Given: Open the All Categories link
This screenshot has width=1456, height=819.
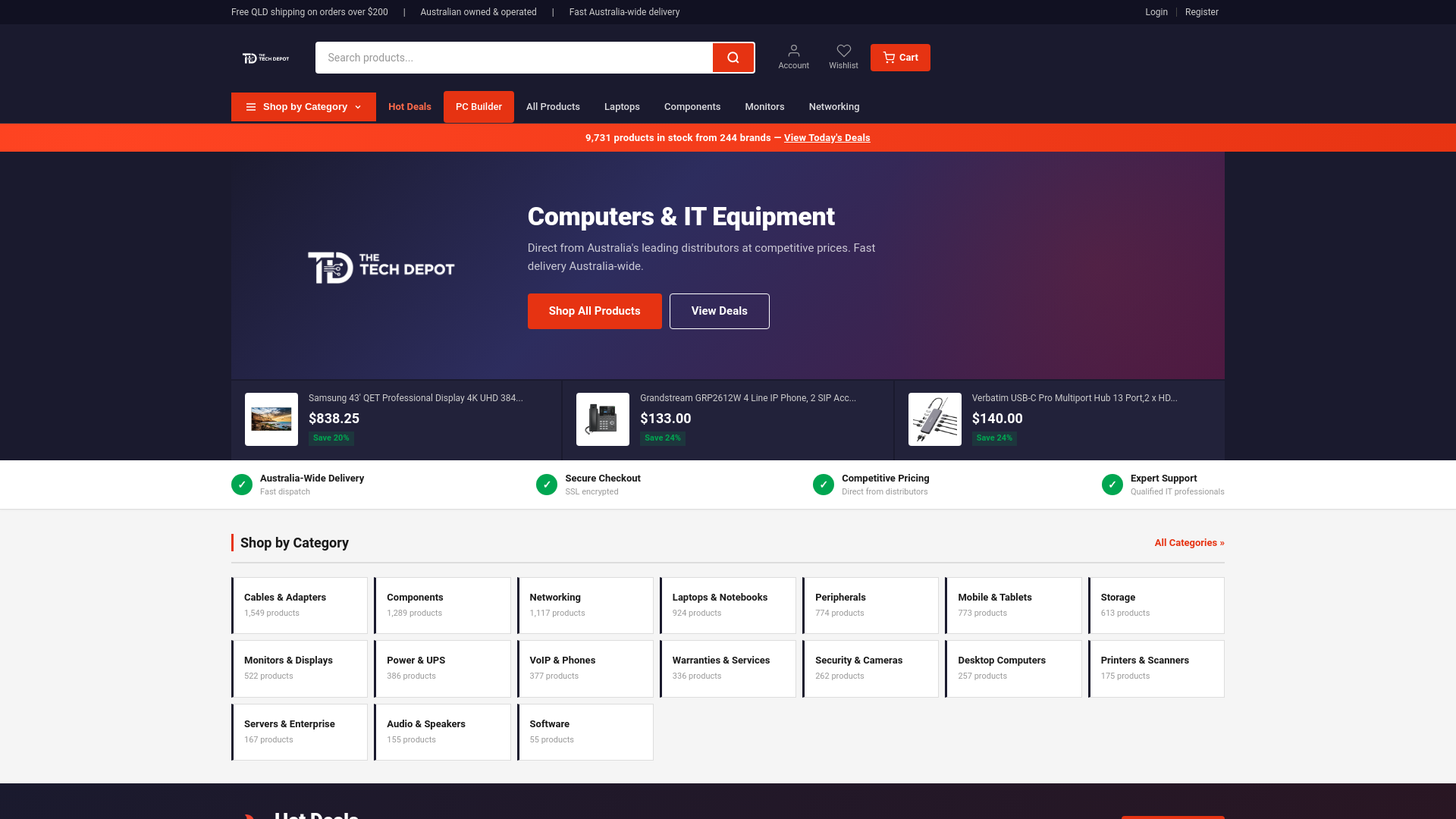Looking at the screenshot, I should click(x=1189, y=543).
